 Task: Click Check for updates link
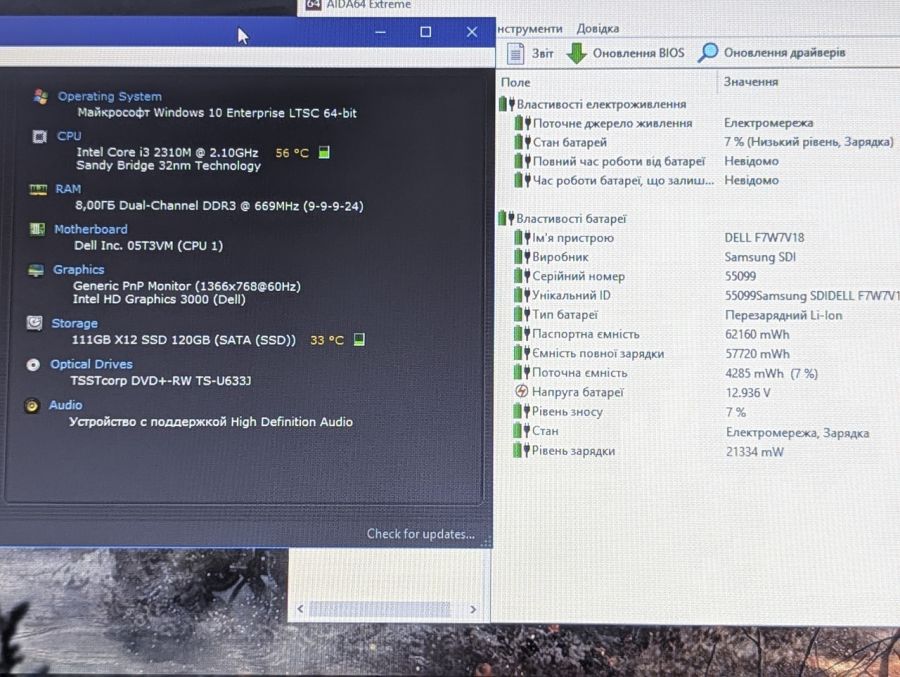(421, 534)
